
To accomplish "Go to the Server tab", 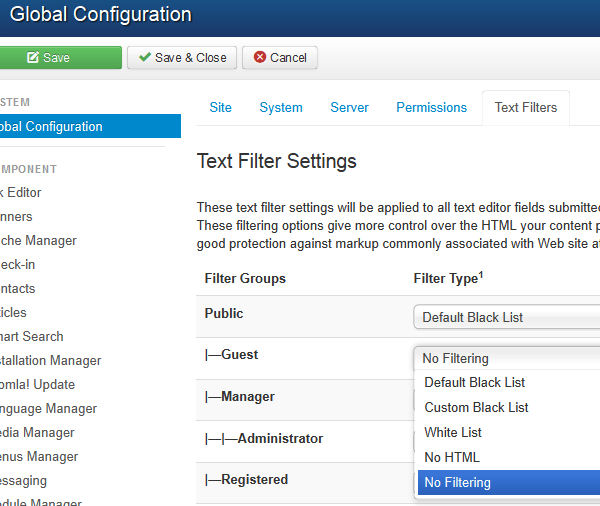I will pyautogui.click(x=349, y=107).
